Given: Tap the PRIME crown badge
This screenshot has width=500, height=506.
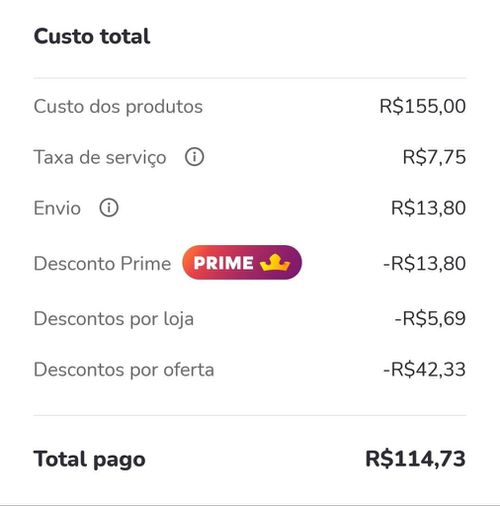Looking at the screenshot, I should [242, 263].
